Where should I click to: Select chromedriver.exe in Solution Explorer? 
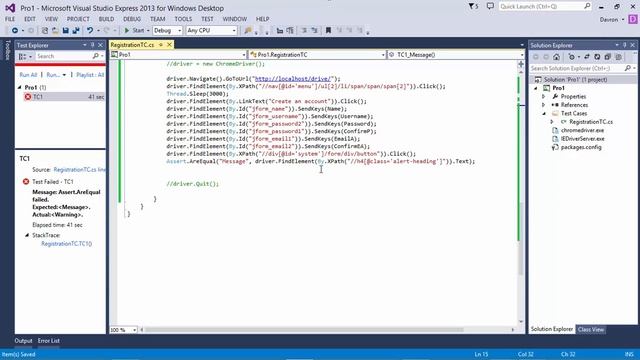tap(582, 131)
